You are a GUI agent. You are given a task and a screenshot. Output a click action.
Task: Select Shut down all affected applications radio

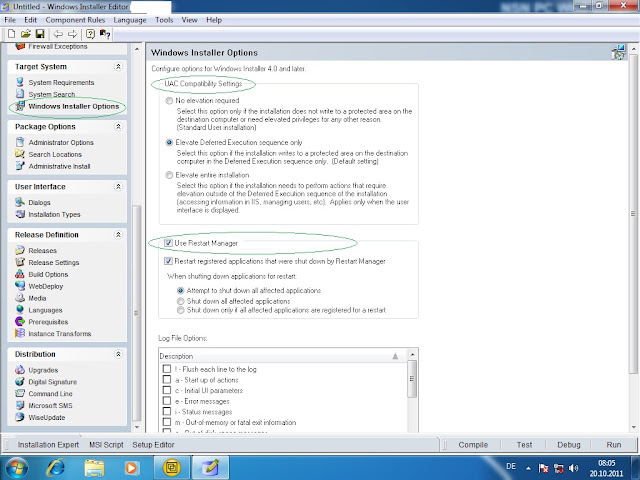[180, 301]
